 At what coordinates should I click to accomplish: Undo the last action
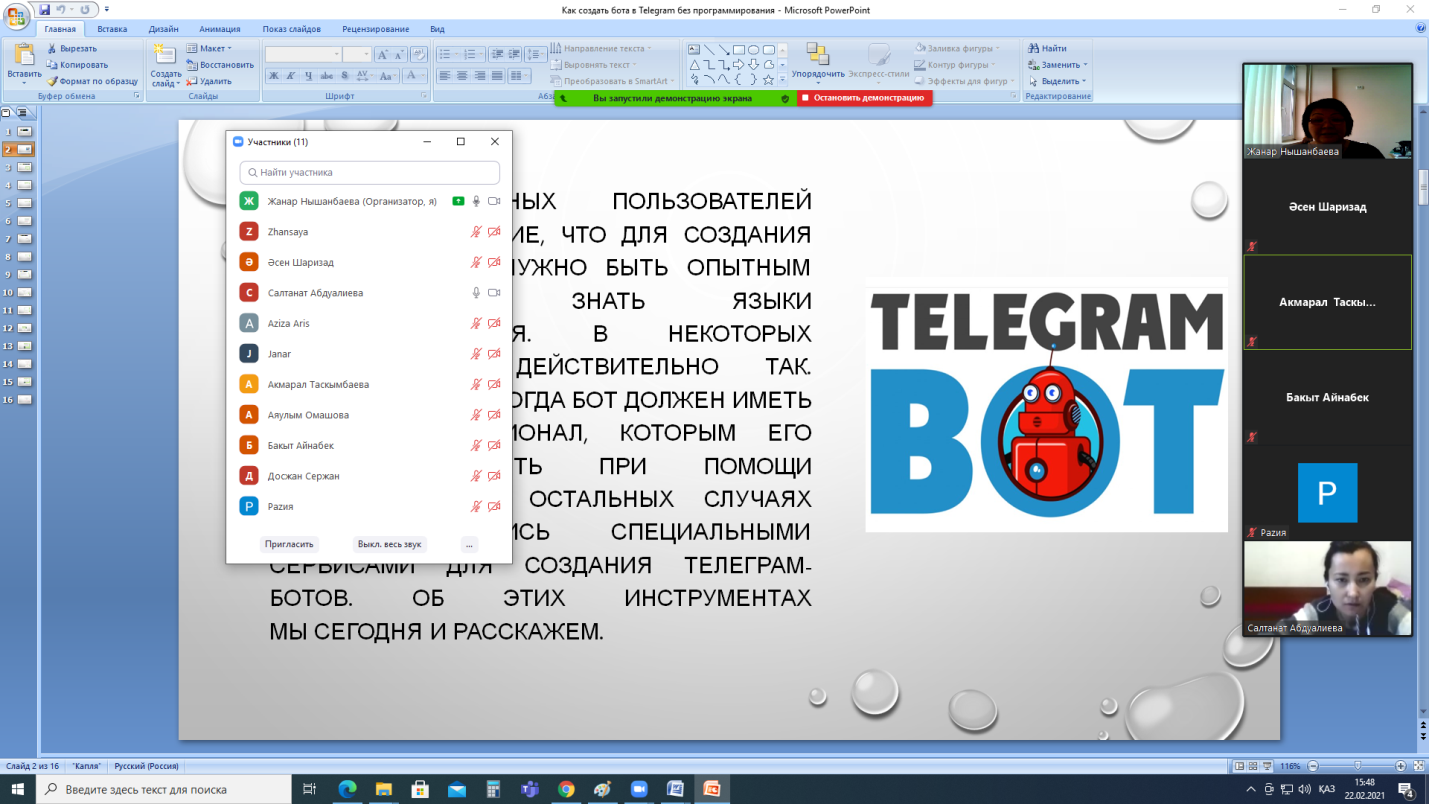click(x=61, y=9)
